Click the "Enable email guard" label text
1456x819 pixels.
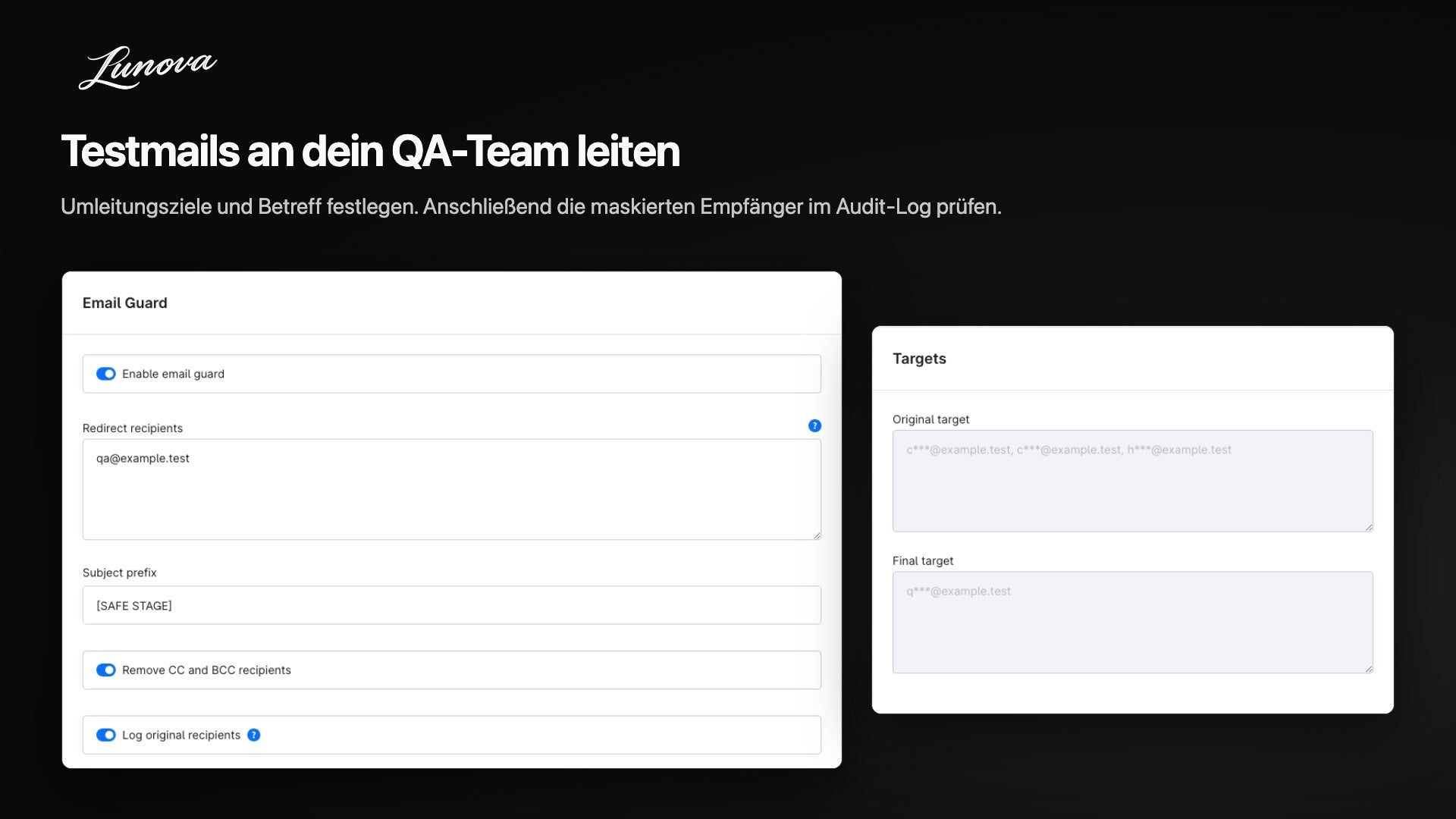click(173, 374)
